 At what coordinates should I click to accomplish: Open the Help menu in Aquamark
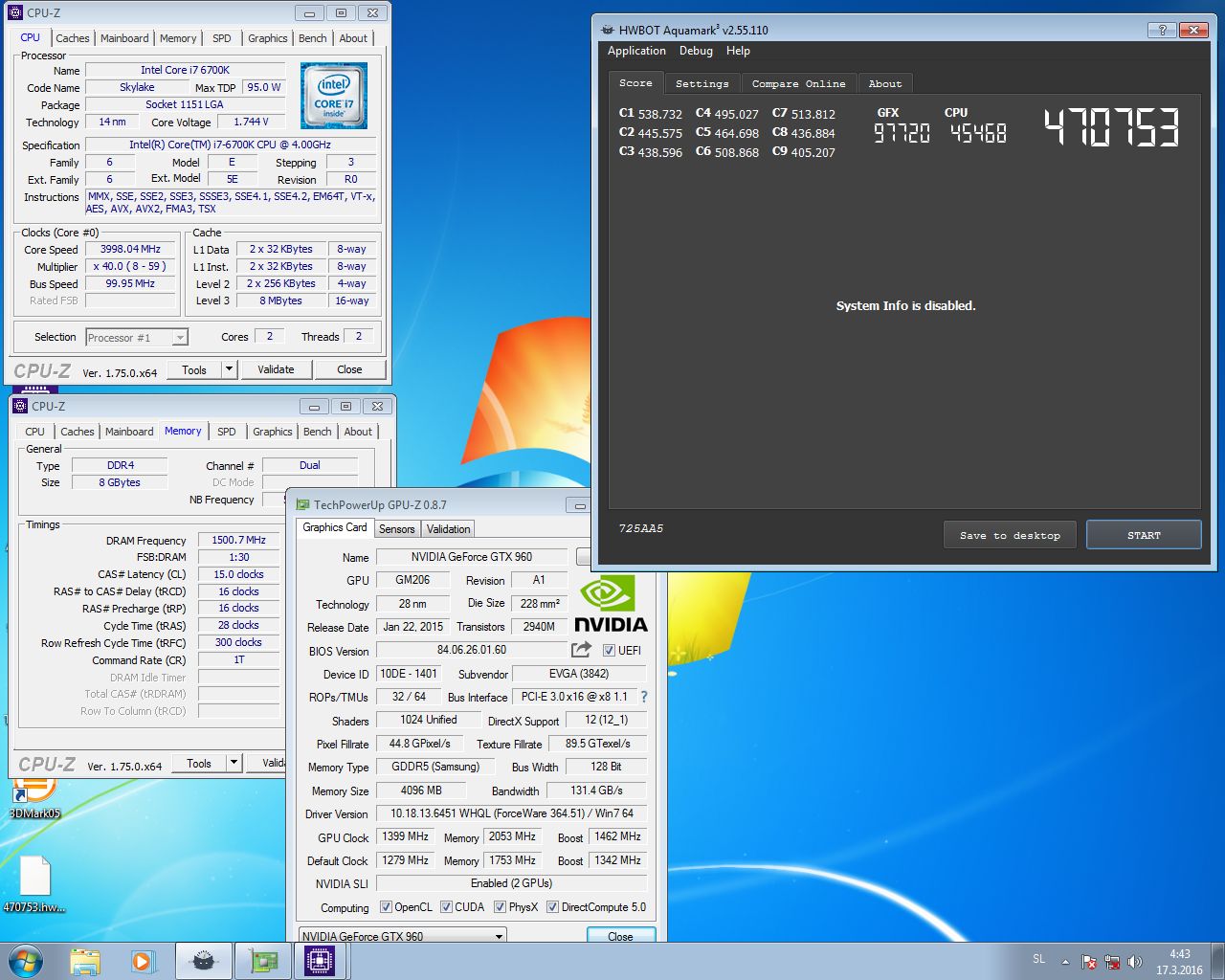[738, 51]
